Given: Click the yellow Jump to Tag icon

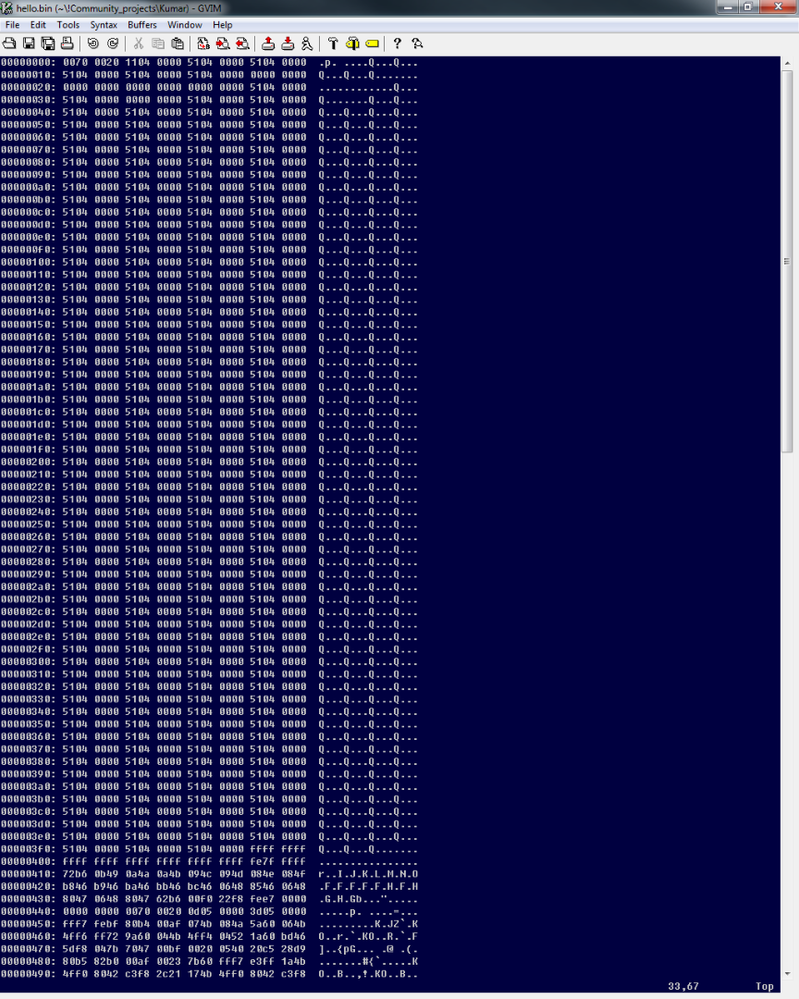Looking at the screenshot, I should (x=372, y=43).
